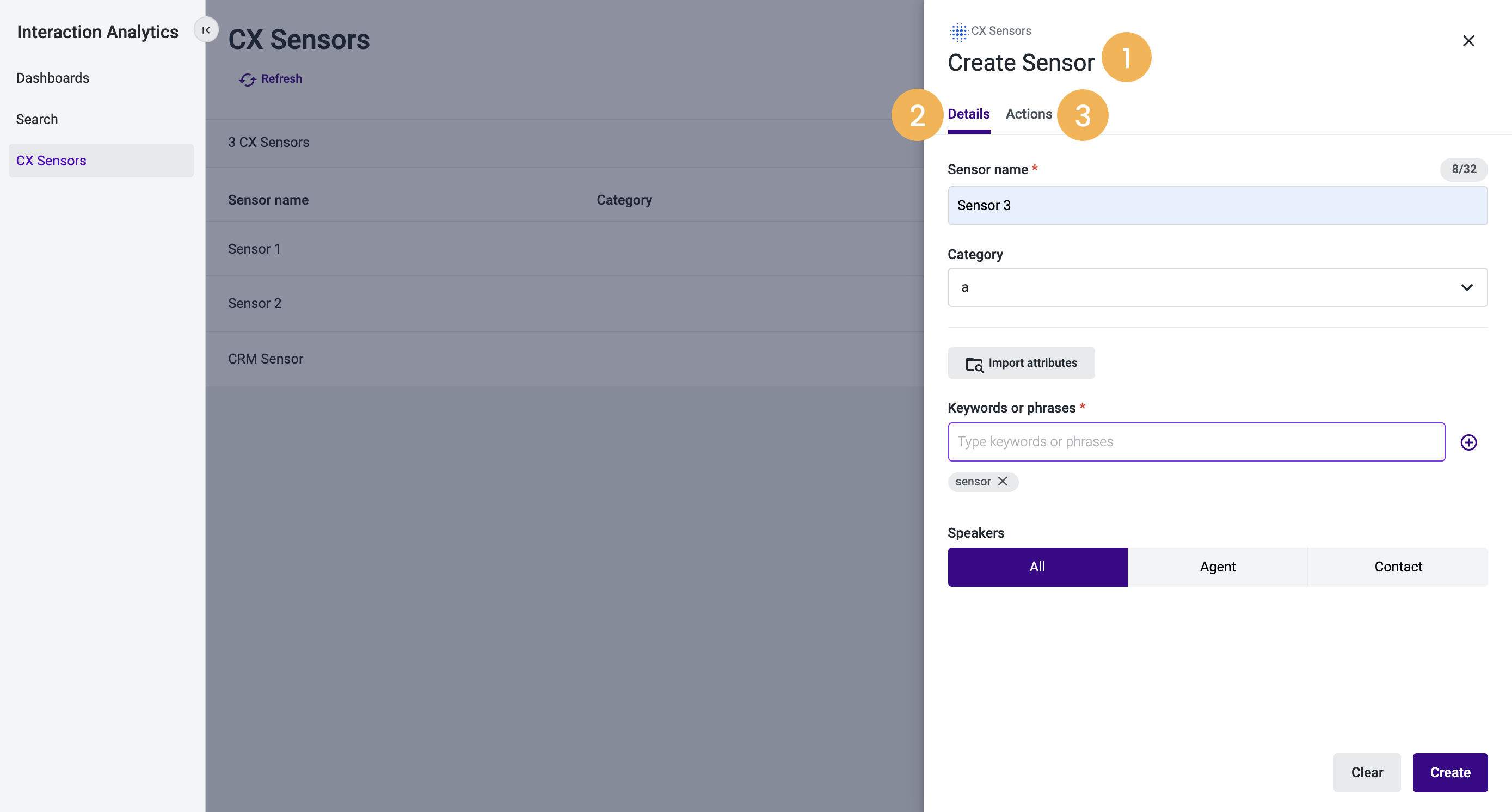Select Agent speakers option
This screenshot has height=812, width=1512.
click(x=1218, y=567)
